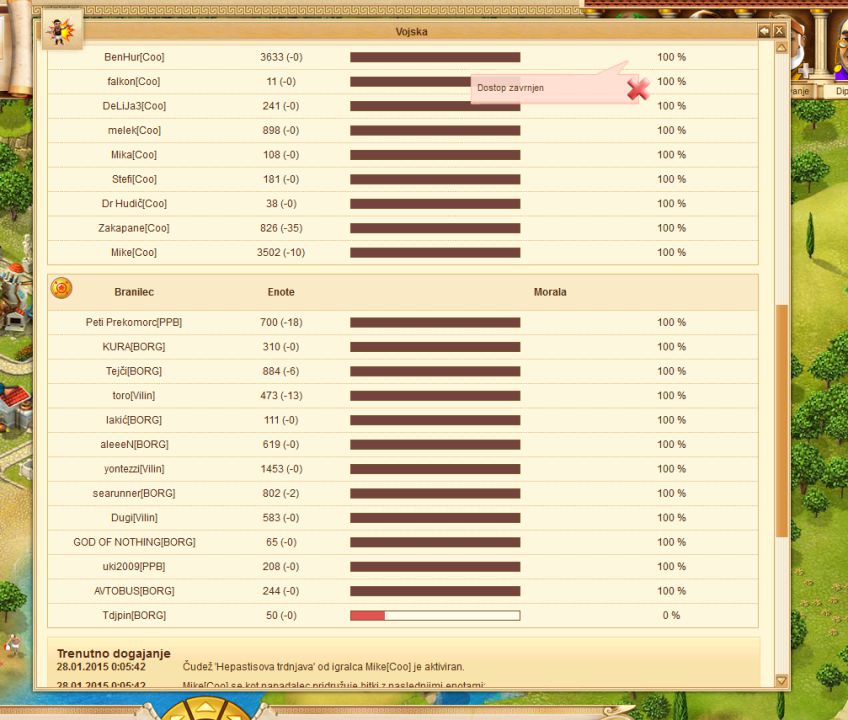Open player Zakapane[Coo]

[134, 228]
